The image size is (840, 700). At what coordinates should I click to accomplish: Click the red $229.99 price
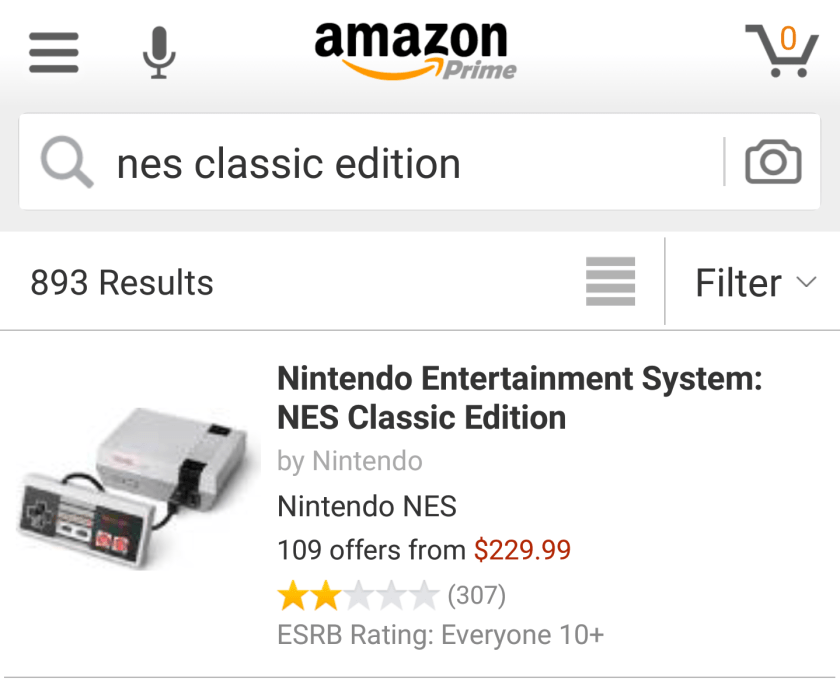tap(522, 550)
